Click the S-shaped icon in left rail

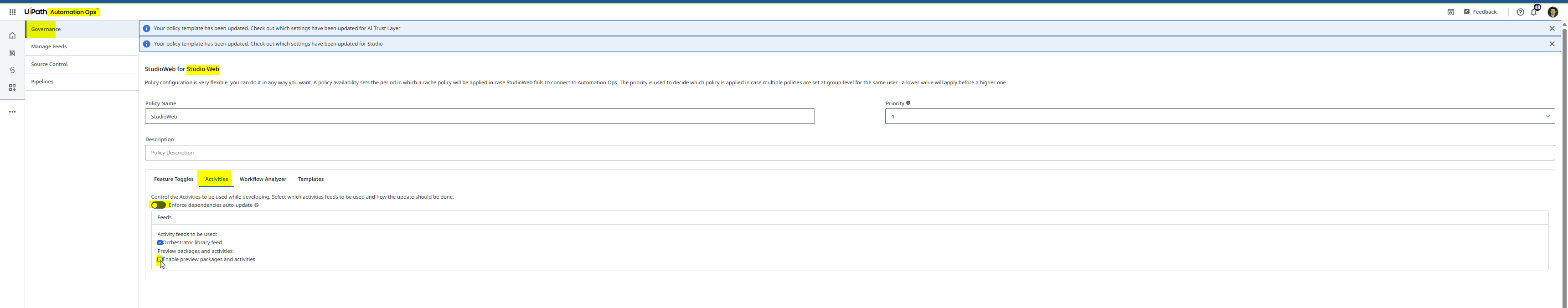pyautogui.click(x=12, y=71)
